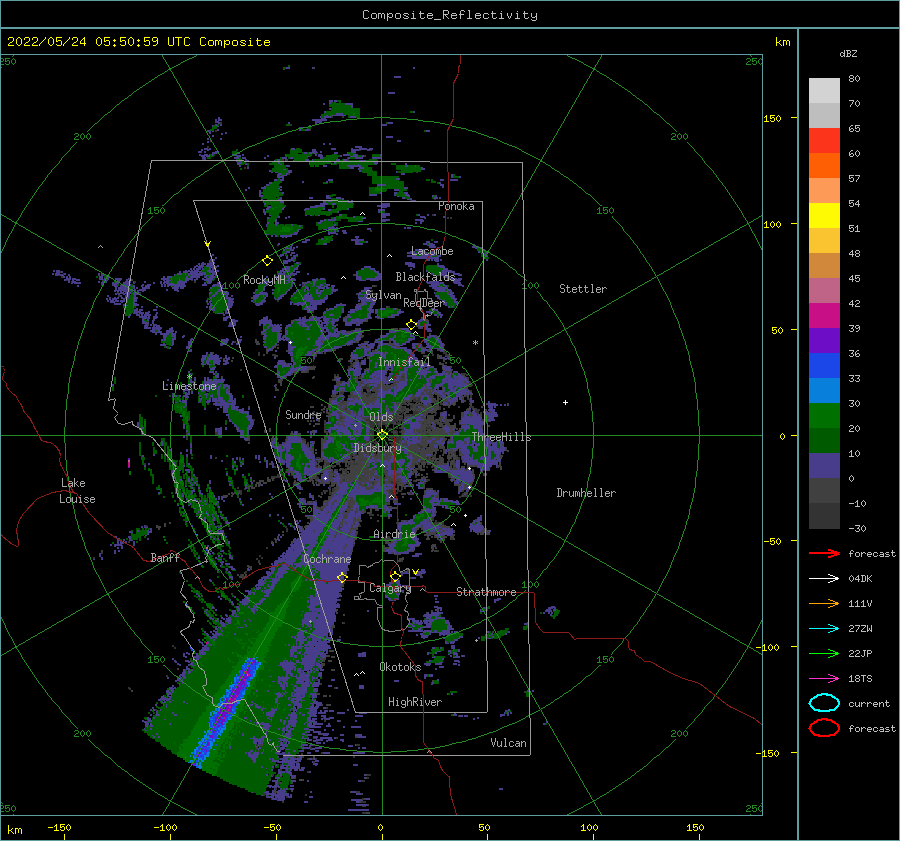Click the HighRiver town label

[x=415, y=702]
